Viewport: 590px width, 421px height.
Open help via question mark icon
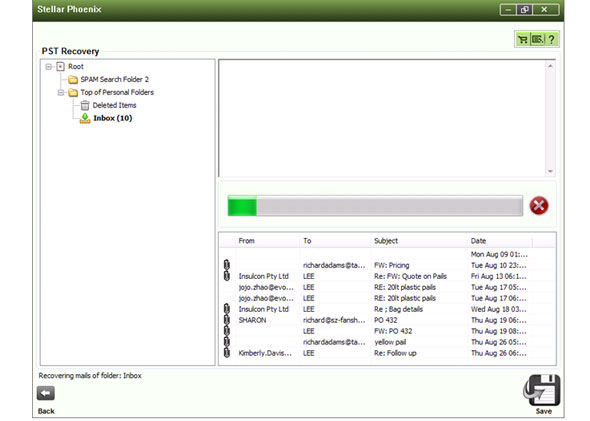(552, 40)
